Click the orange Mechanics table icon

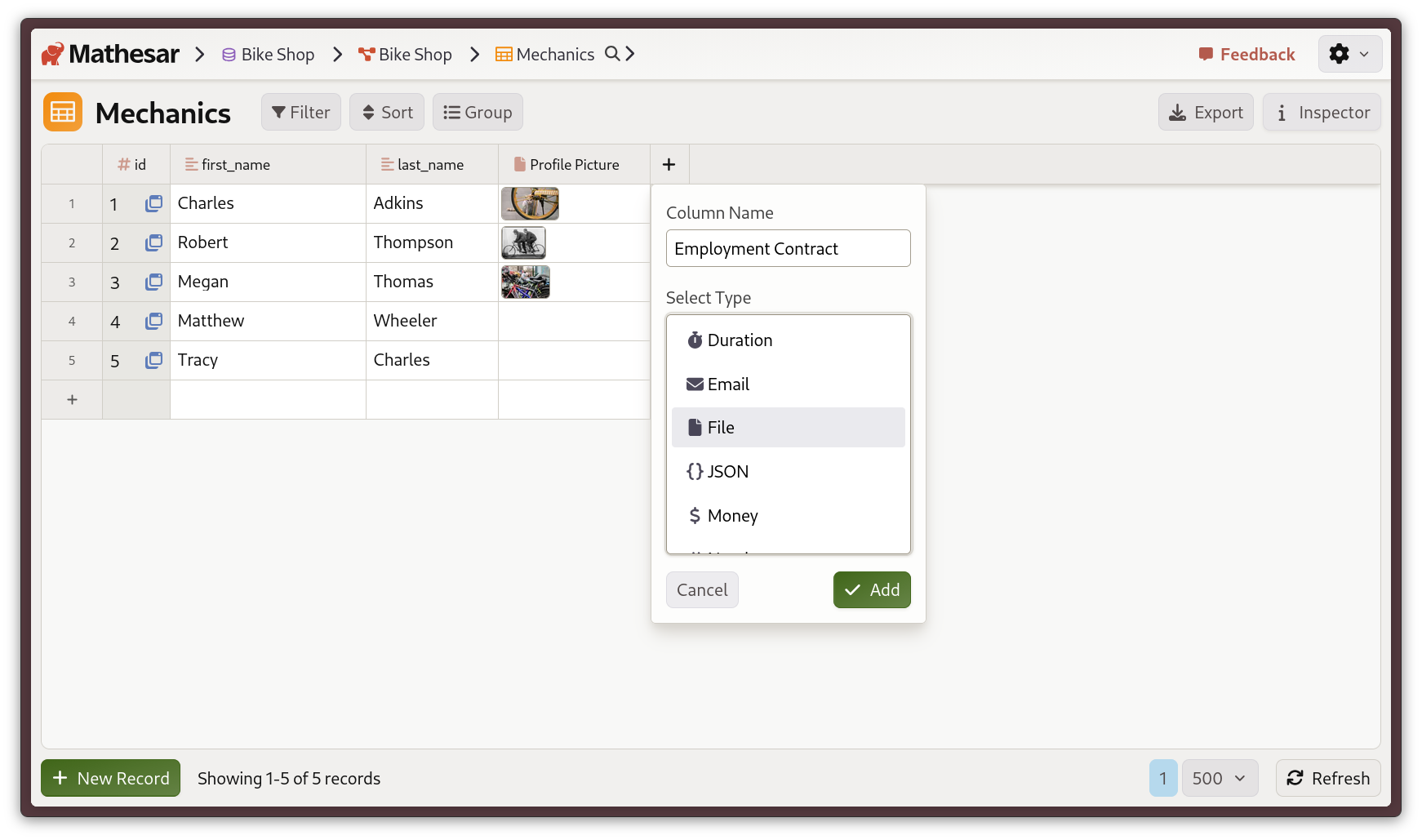(63, 113)
